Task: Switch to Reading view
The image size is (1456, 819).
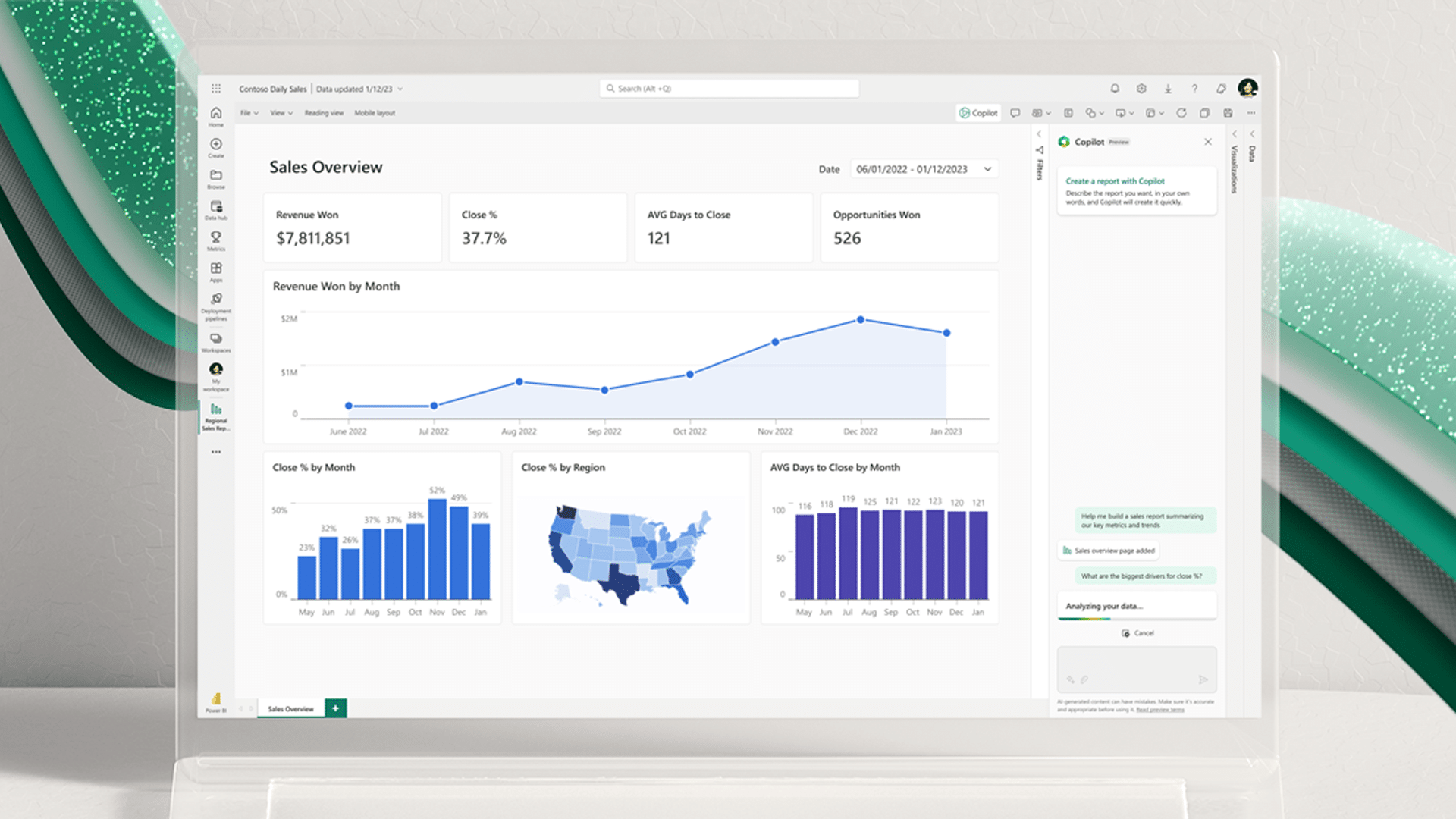Action: 324,113
